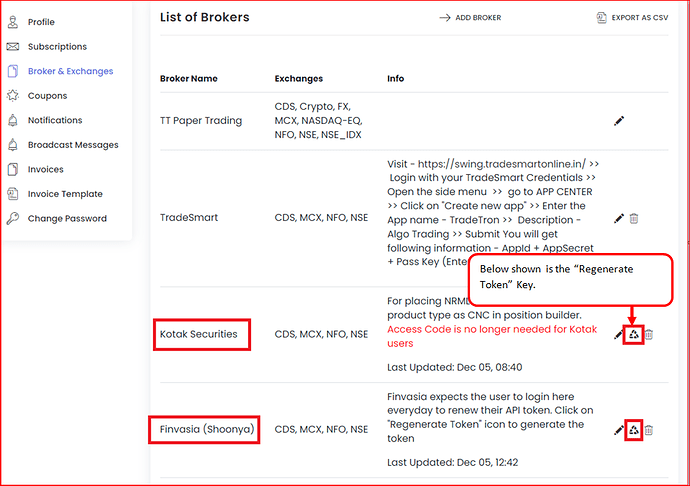Click the Info column header
Viewport: 690px width, 486px height.
(396, 78)
